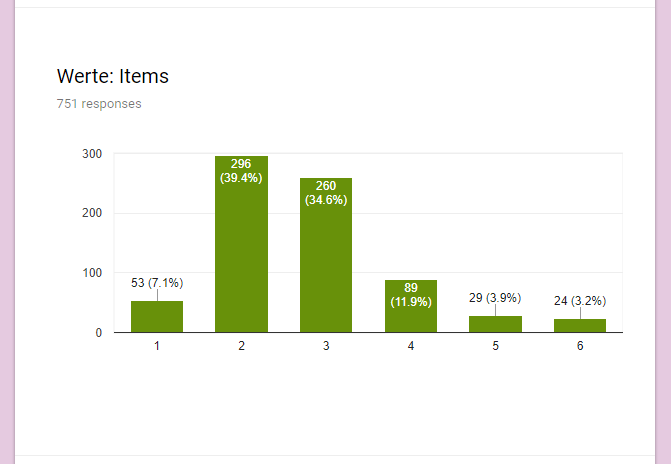Screen dimensions: 671x464
Task: Click the x-axis label 6
Action: (x=580, y=346)
